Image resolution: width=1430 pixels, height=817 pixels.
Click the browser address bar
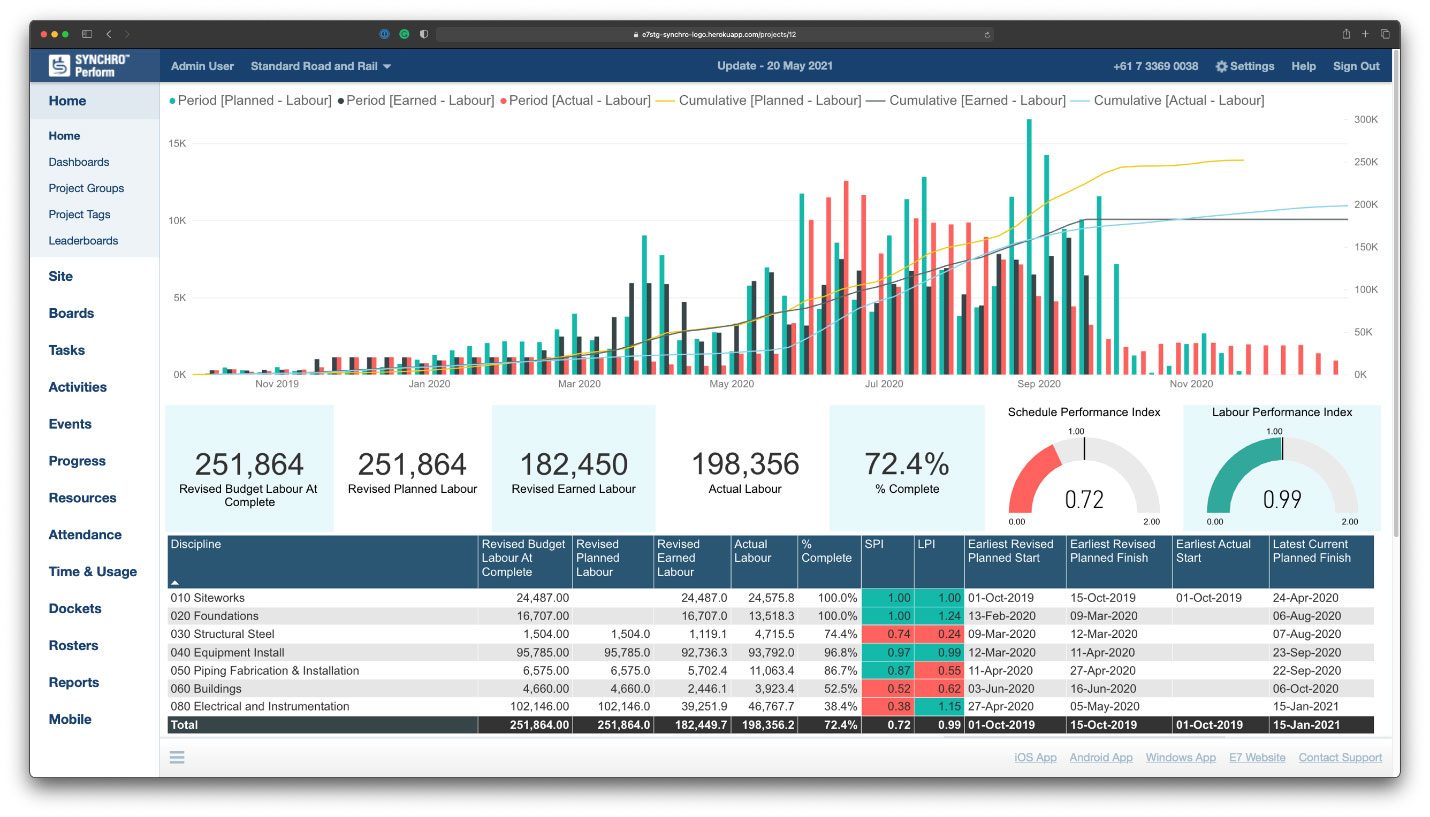click(714, 34)
